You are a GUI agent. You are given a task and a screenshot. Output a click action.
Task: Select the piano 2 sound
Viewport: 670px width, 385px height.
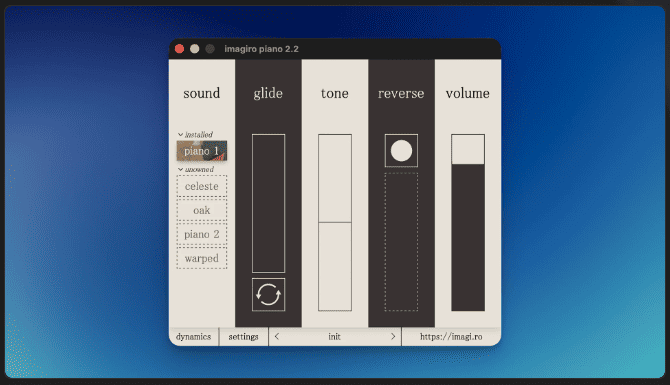click(202, 234)
